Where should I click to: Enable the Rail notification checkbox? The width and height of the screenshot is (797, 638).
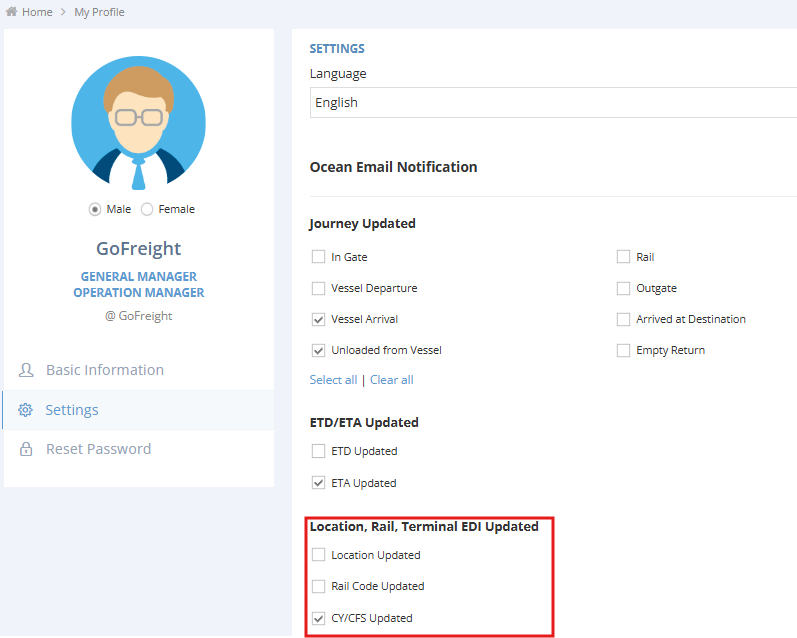click(x=623, y=257)
